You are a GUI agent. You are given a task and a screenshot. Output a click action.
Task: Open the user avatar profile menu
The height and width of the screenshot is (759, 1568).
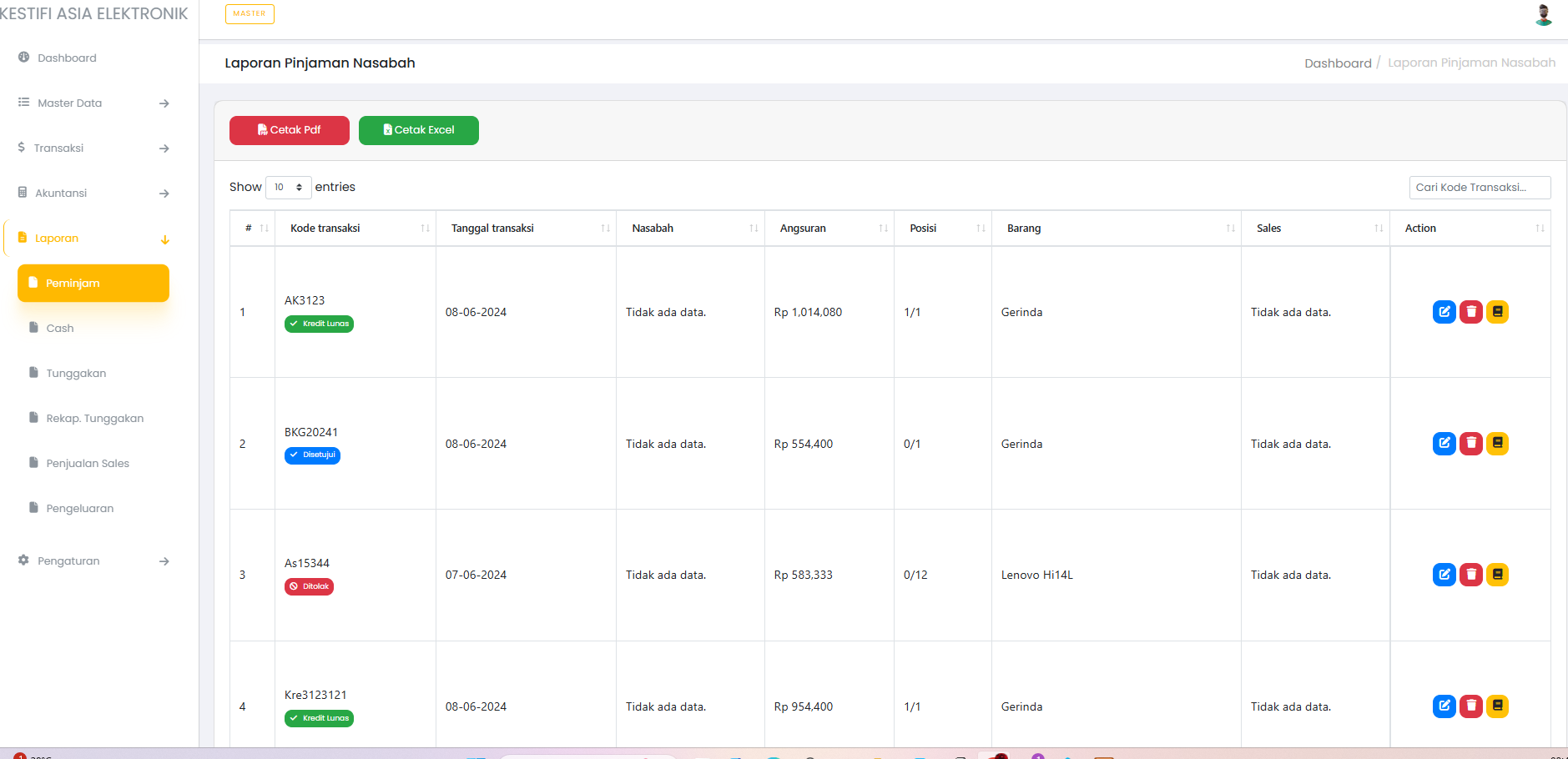[x=1543, y=15]
